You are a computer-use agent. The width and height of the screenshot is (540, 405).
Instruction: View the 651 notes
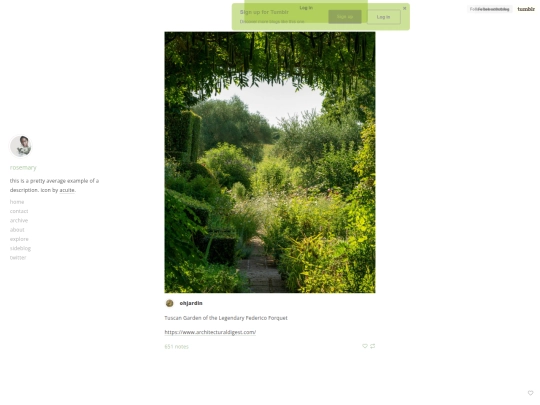coord(176,346)
